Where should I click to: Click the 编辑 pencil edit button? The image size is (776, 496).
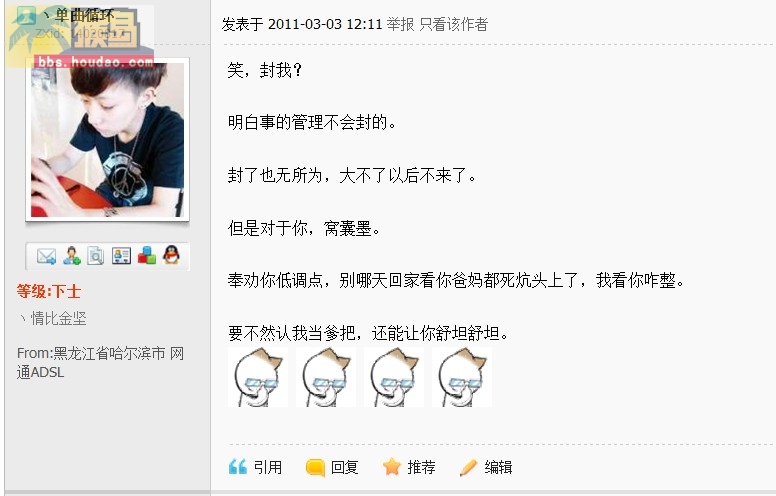point(486,467)
